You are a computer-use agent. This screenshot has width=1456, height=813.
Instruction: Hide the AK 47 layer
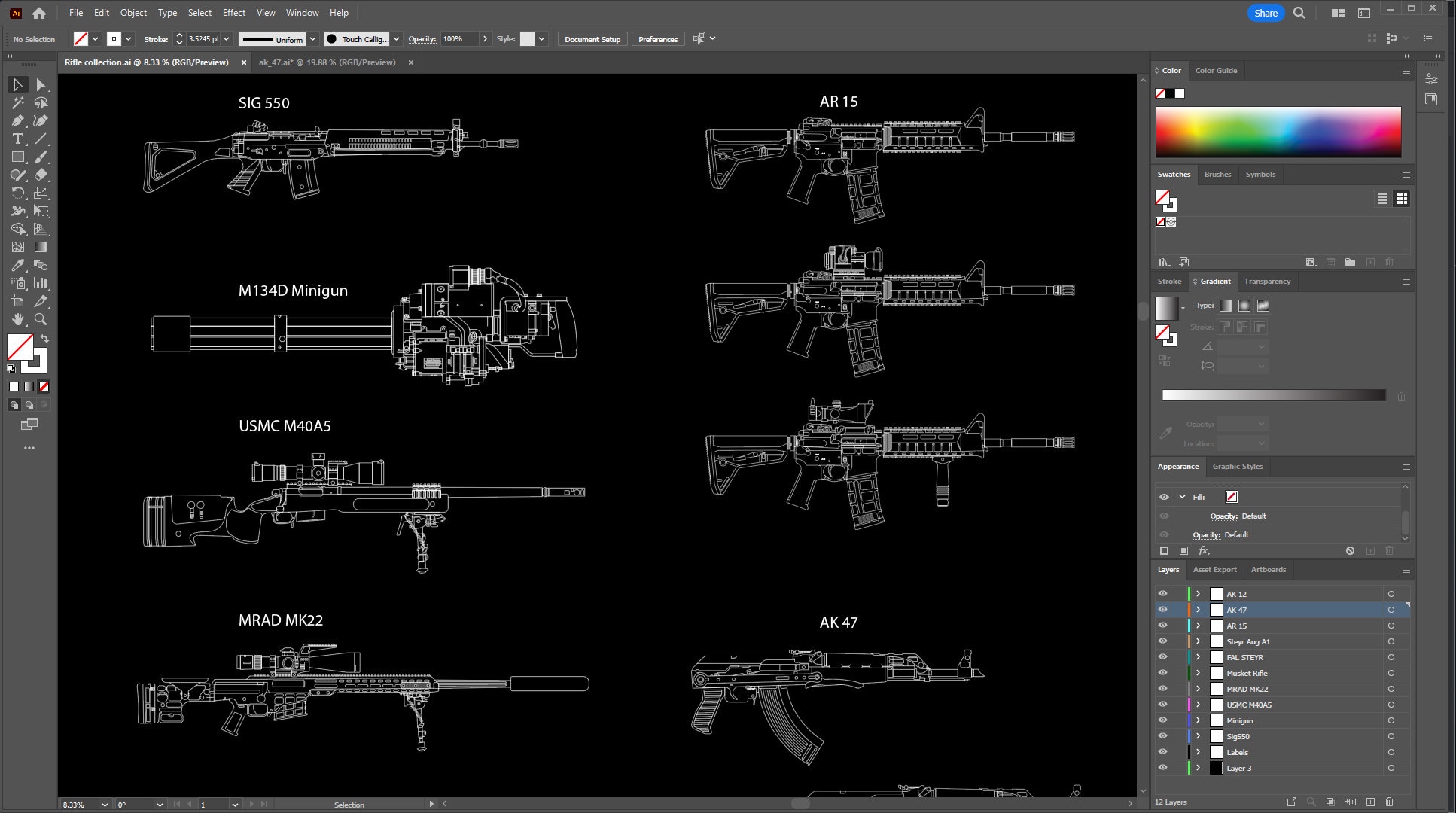(x=1163, y=610)
